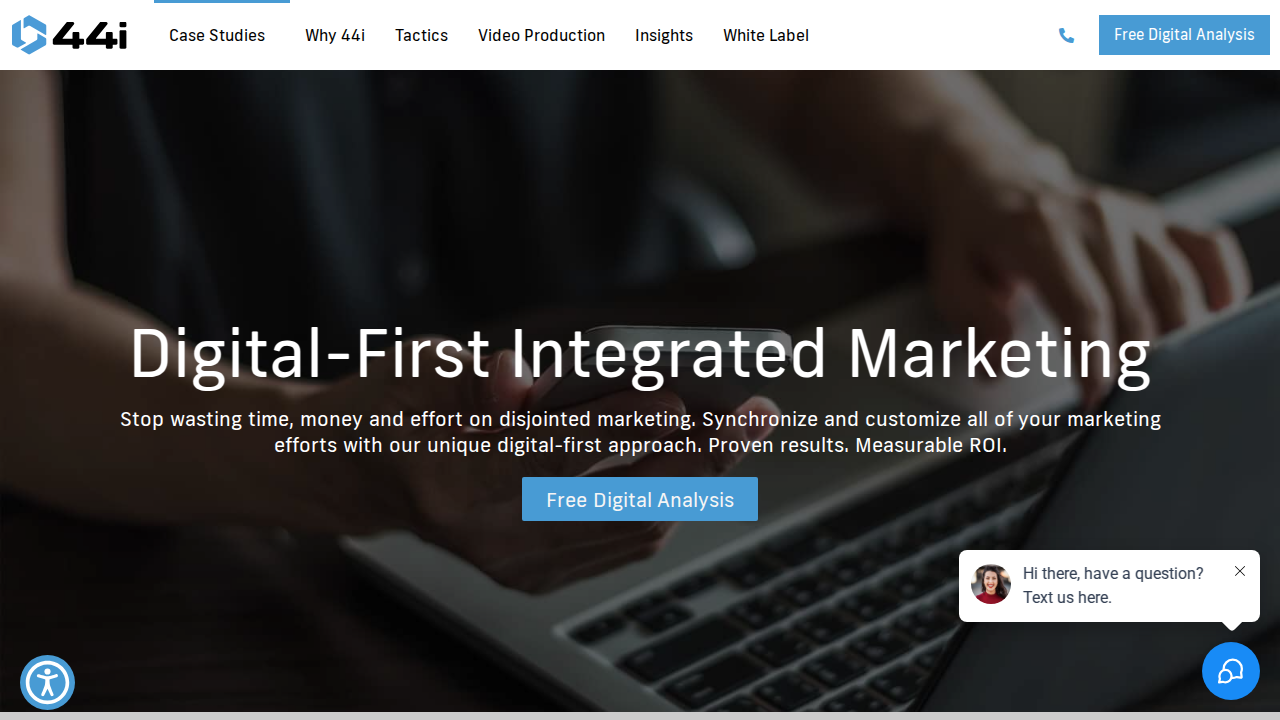Dismiss the 'Hi there' chat popup
The image size is (1280, 720).
coord(1240,571)
